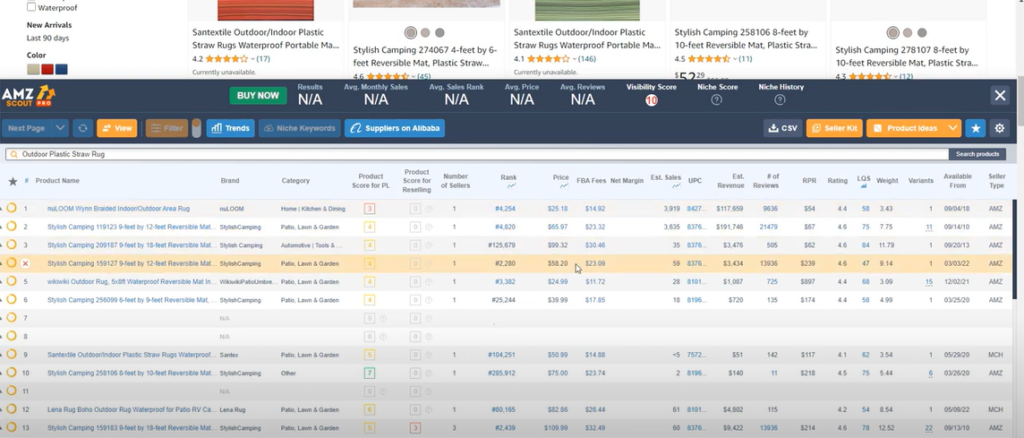Open the Niche History help icon

click(x=780, y=100)
